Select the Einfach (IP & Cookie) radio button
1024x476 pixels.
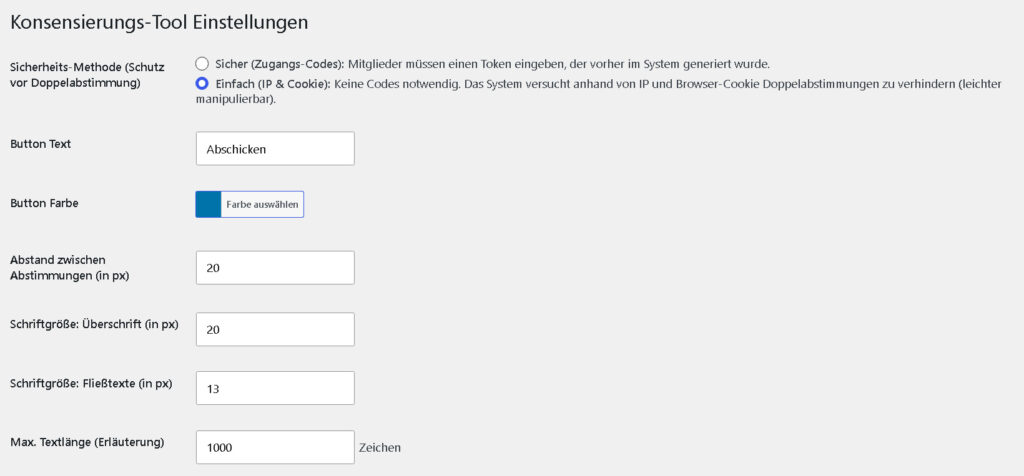(x=202, y=84)
